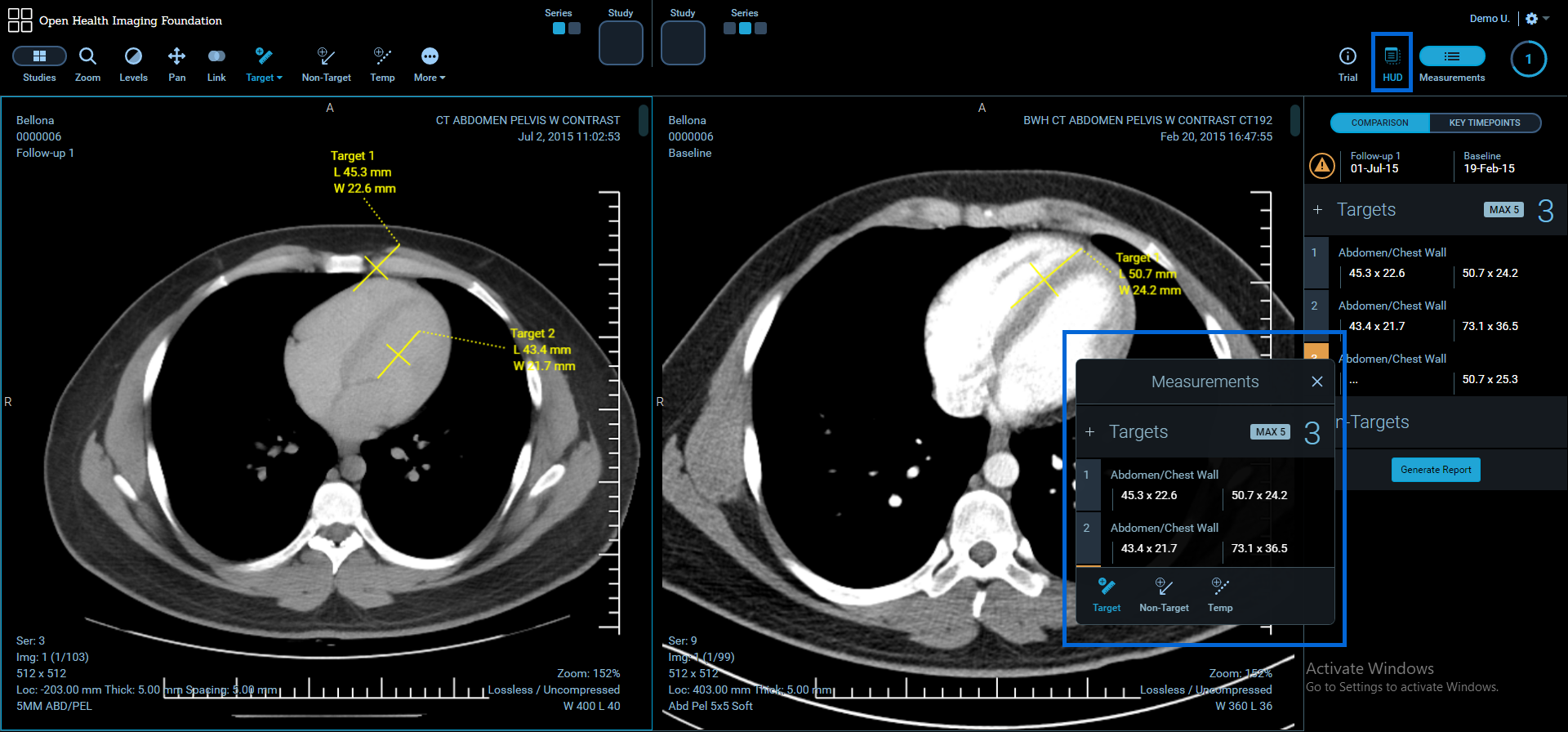
Task: Close the Measurements popup
Action: click(1316, 382)
